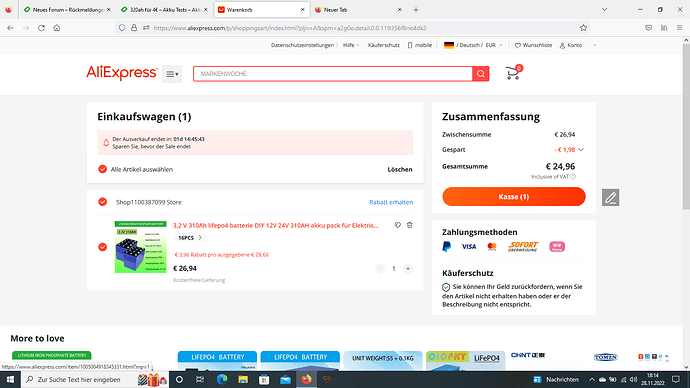Open the Windows Start menu
Screen dimensions: 690x388
click(x=10, y=379)
